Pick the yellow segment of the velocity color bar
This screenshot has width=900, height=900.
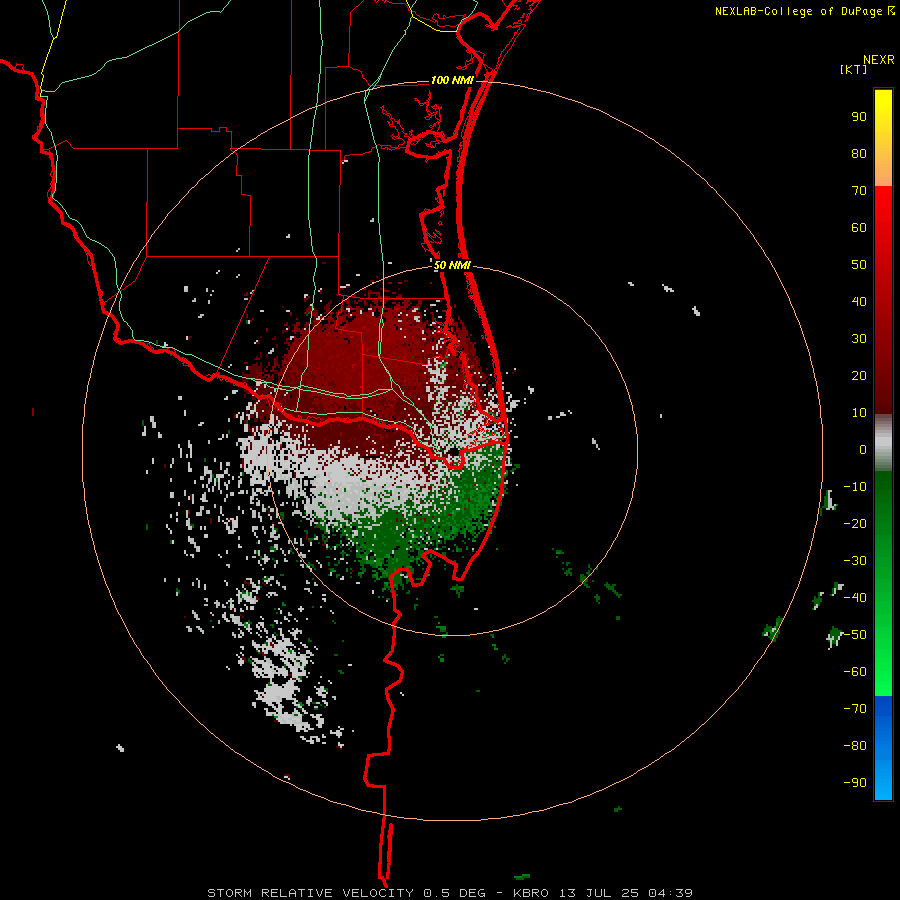883,115
